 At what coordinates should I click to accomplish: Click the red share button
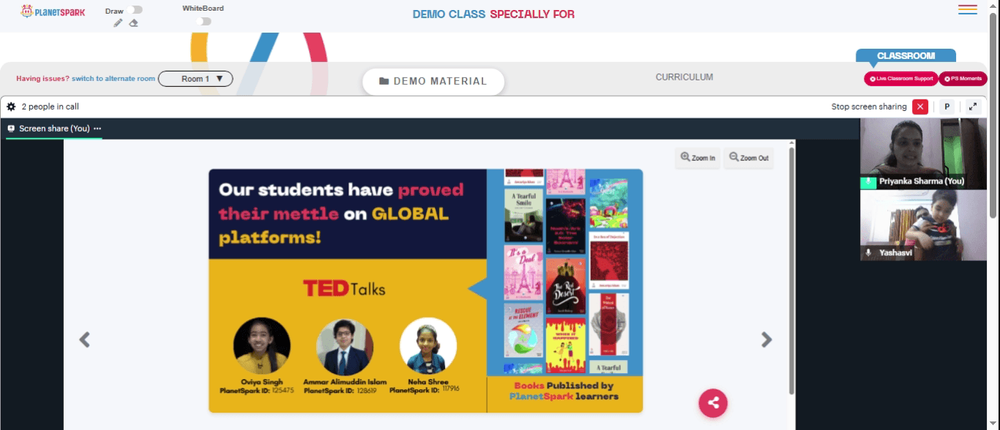coord(713,403)
